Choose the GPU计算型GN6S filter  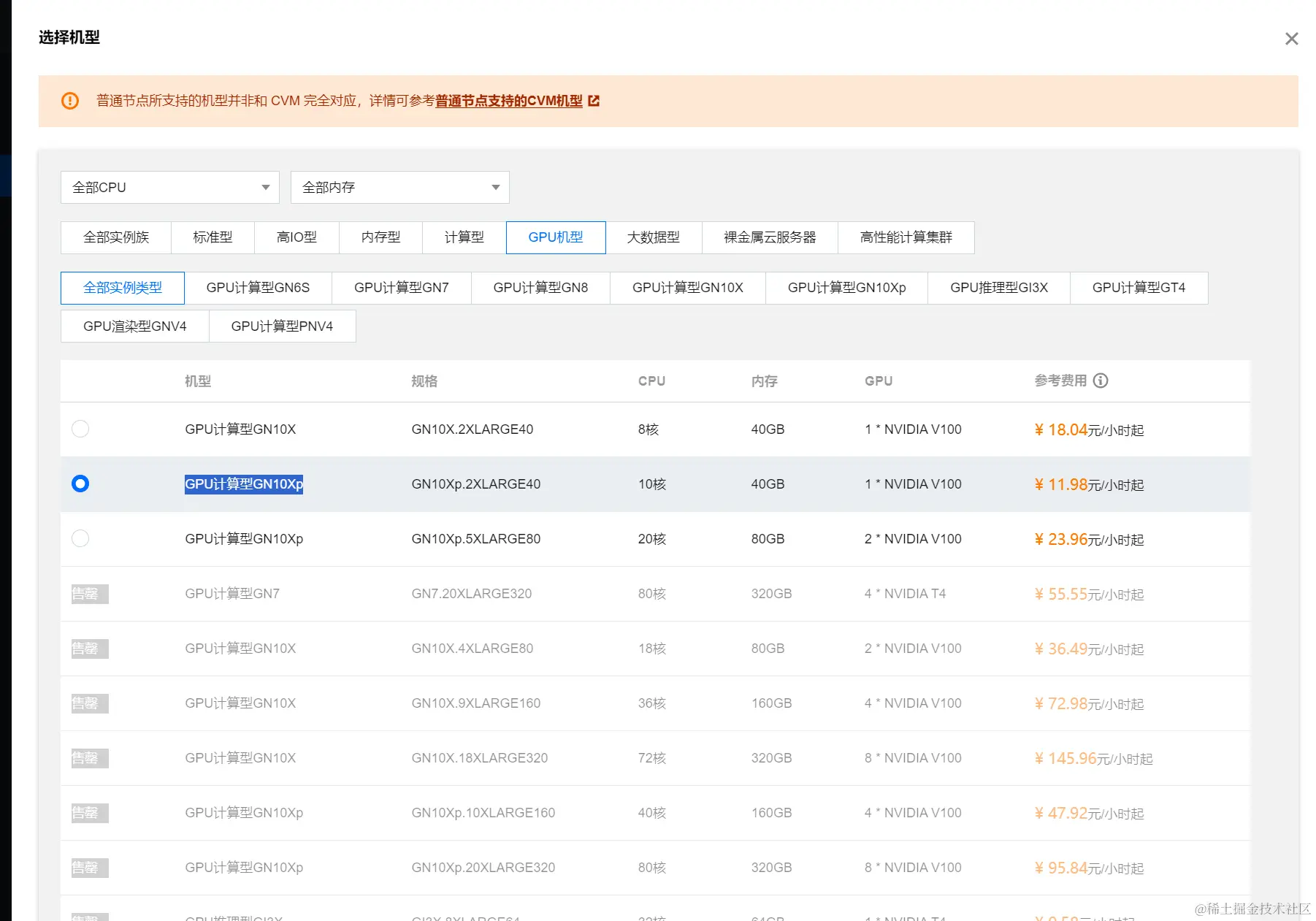click(258, 288)
